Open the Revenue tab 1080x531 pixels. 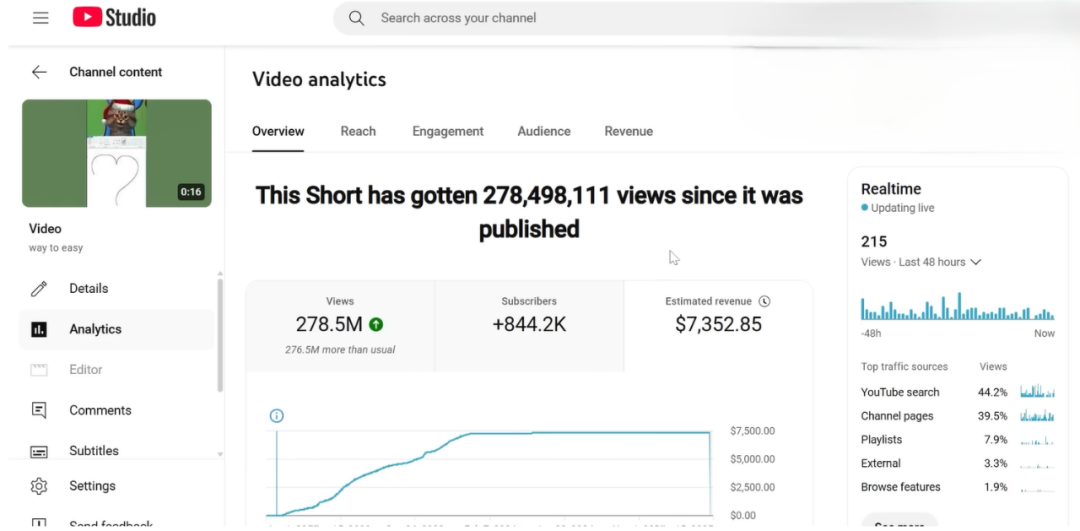coord(628,131)
